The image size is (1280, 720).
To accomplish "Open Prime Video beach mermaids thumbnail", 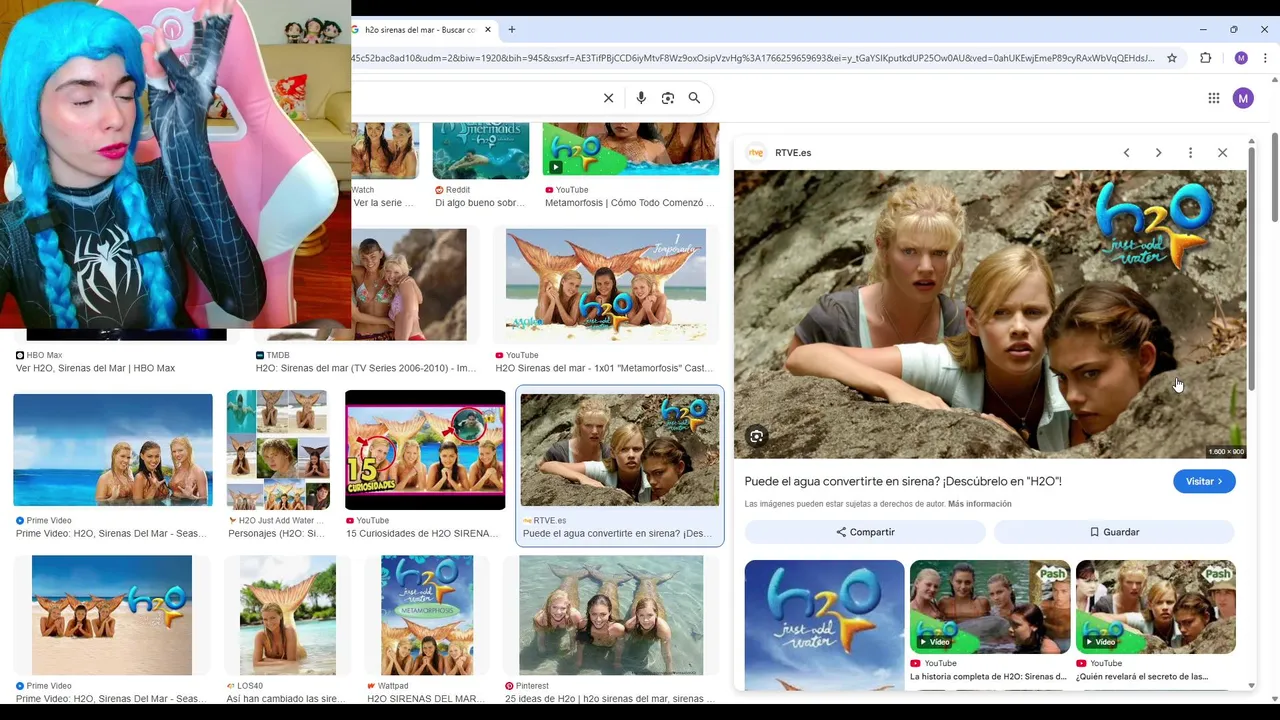I will (x=113, y=450).
